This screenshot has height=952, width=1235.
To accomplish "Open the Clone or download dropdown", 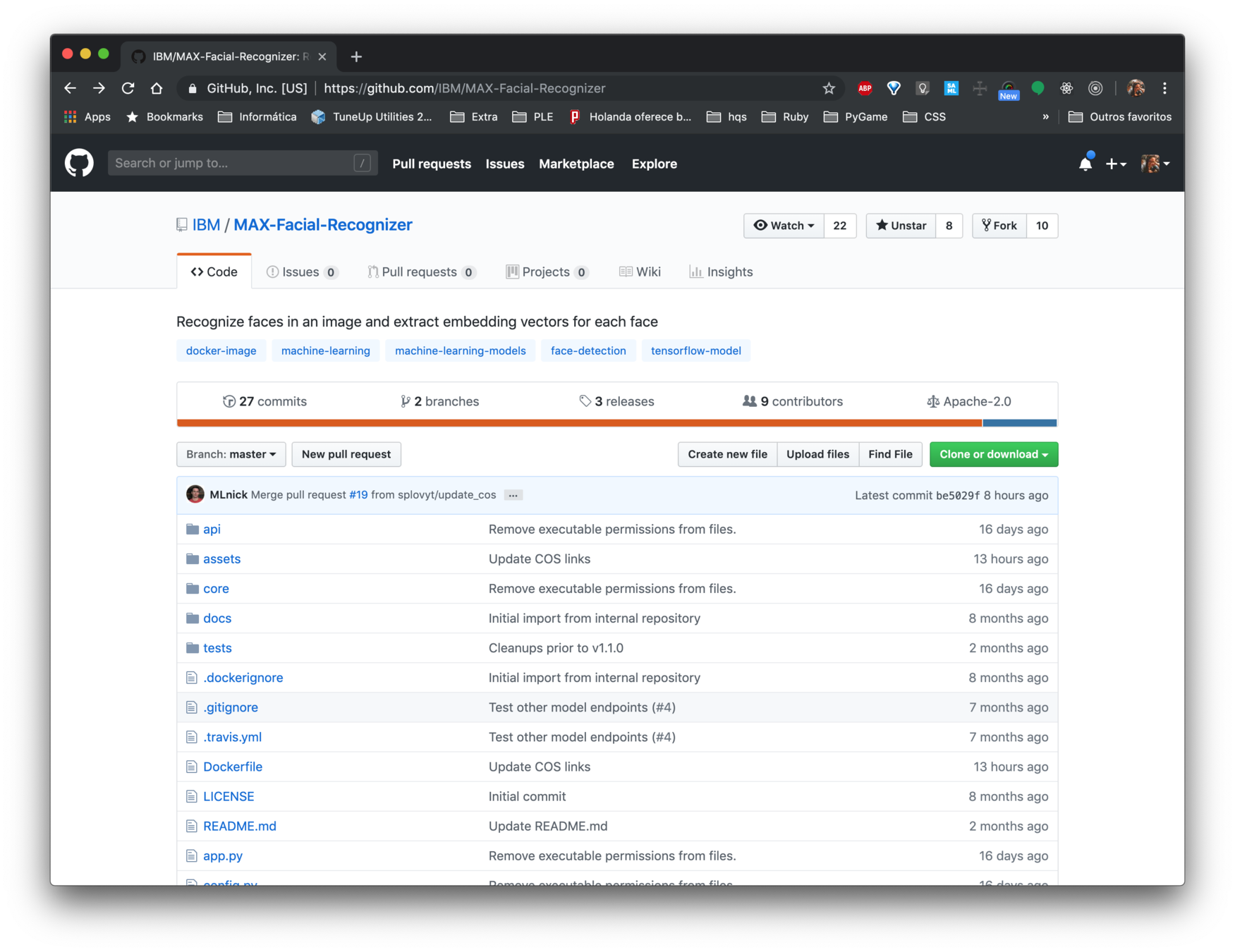I will click(x=993, y=454).
